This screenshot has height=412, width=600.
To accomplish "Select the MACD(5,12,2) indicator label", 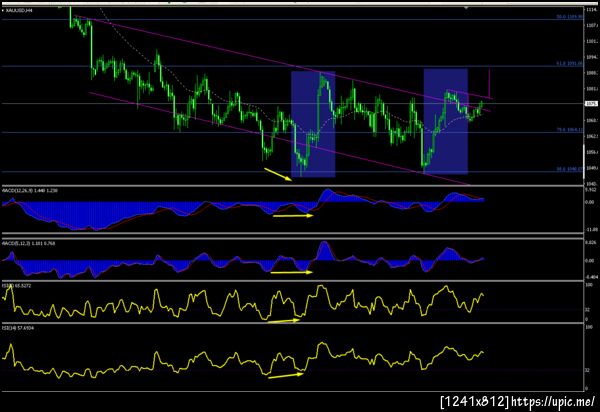I will point(28,243).
